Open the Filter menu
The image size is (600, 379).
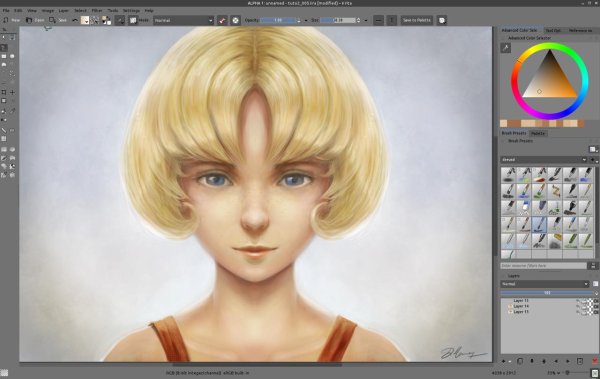click(x=97, y=11)
